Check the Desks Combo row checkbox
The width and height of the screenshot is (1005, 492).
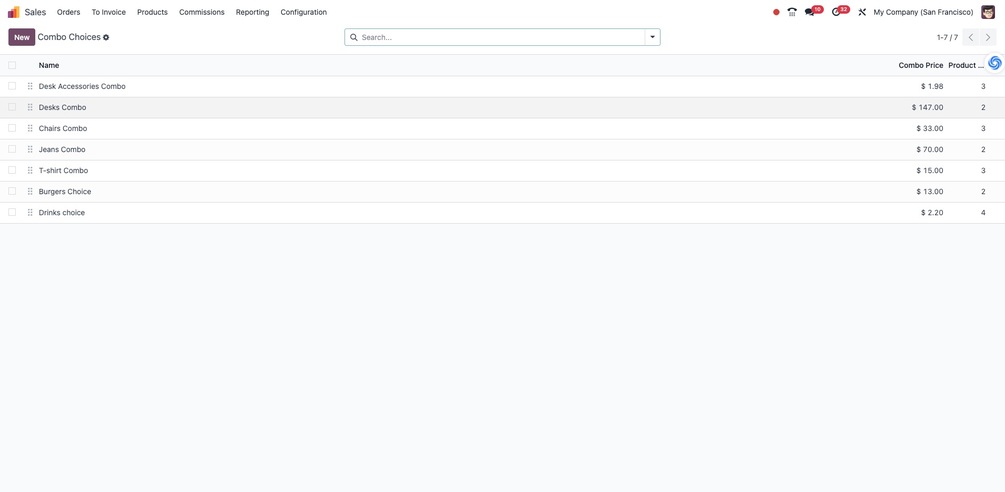point(12,107)
